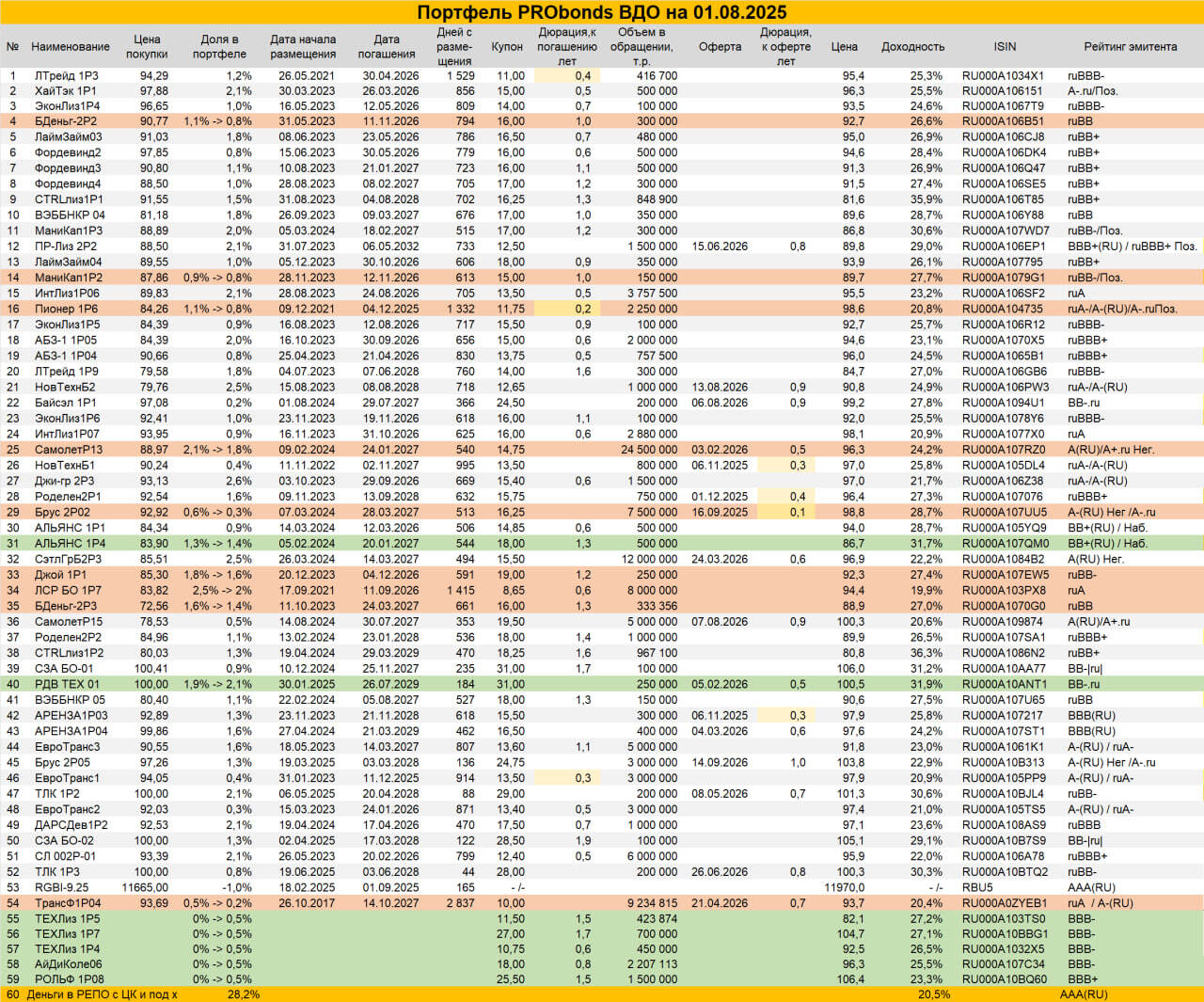This screenshot has width=1204, height=1002.
Task: Click the 'Цена покупки' column header
Action: (147, 47)
